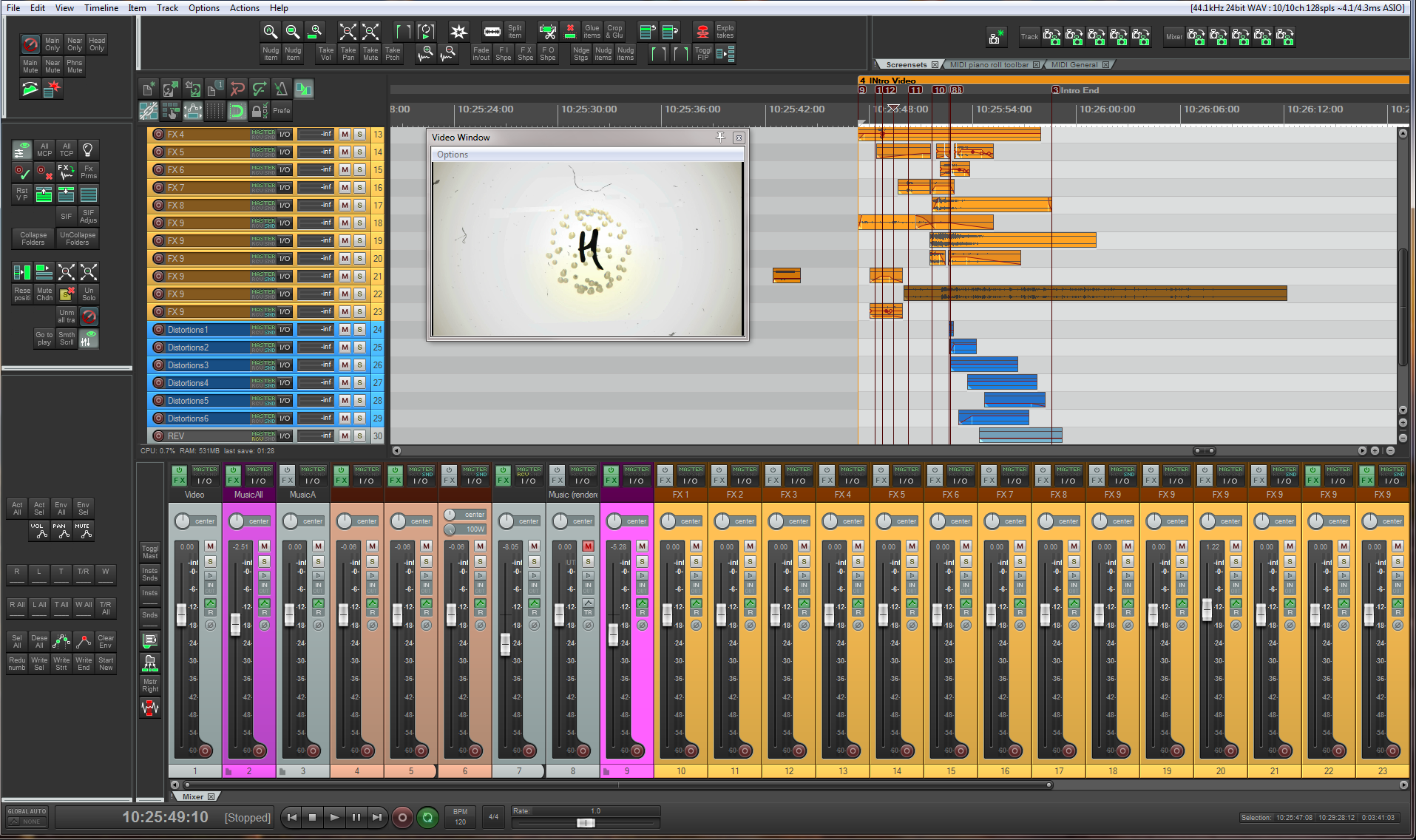Screen dimensions: 1416x840
Task: Click the Glue items toolbar icon
Action: click(592, 30)
